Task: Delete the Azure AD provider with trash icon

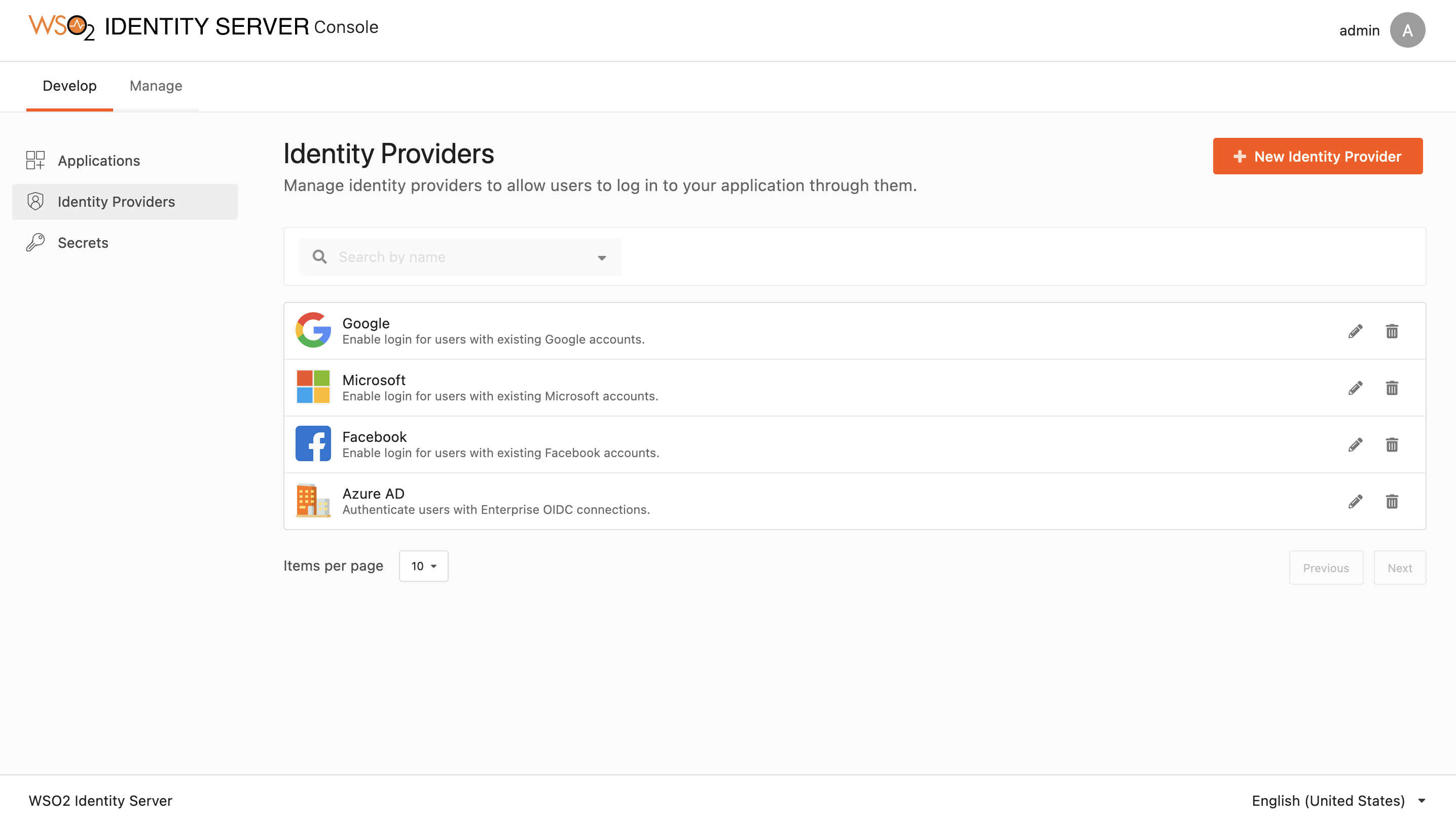Action: click(x=1392, y=501)
